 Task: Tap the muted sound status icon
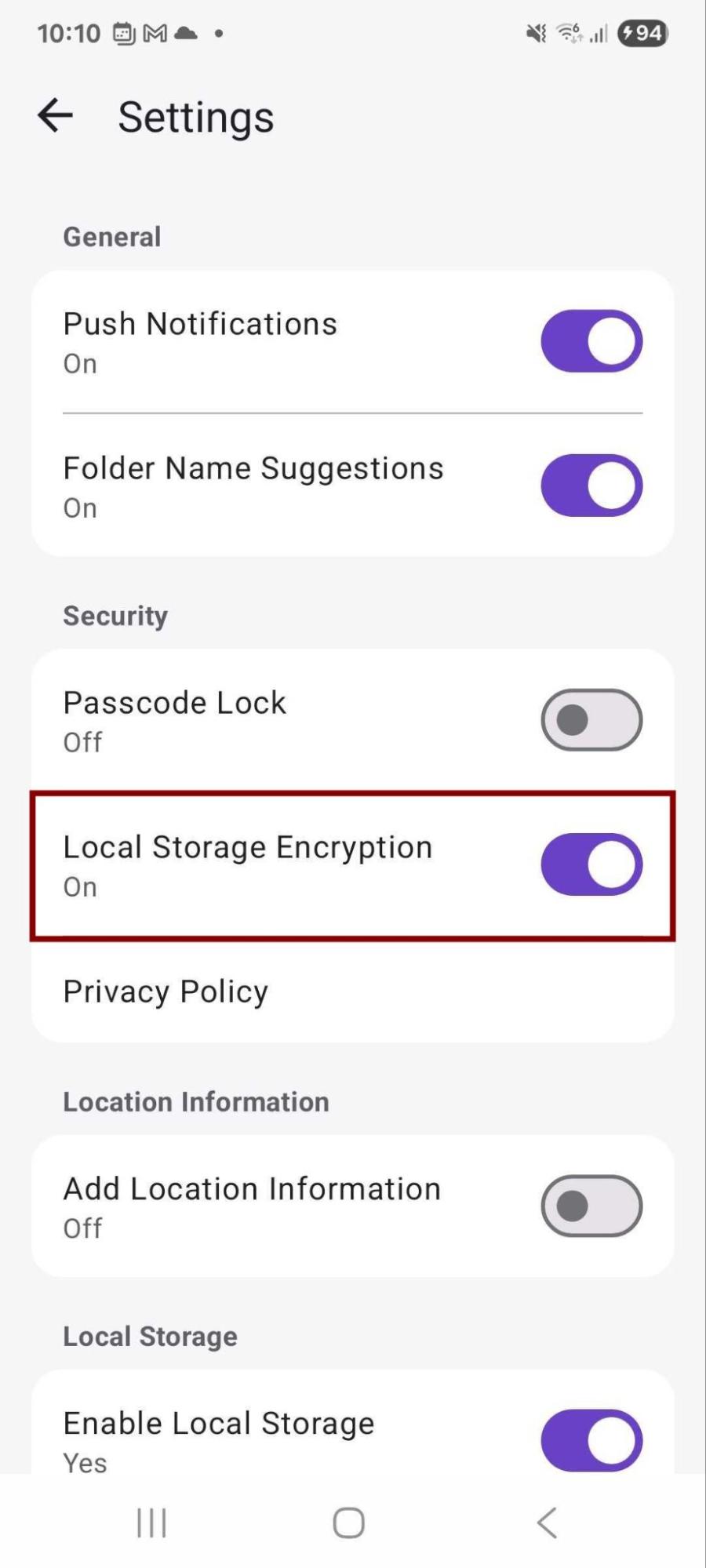537,33
